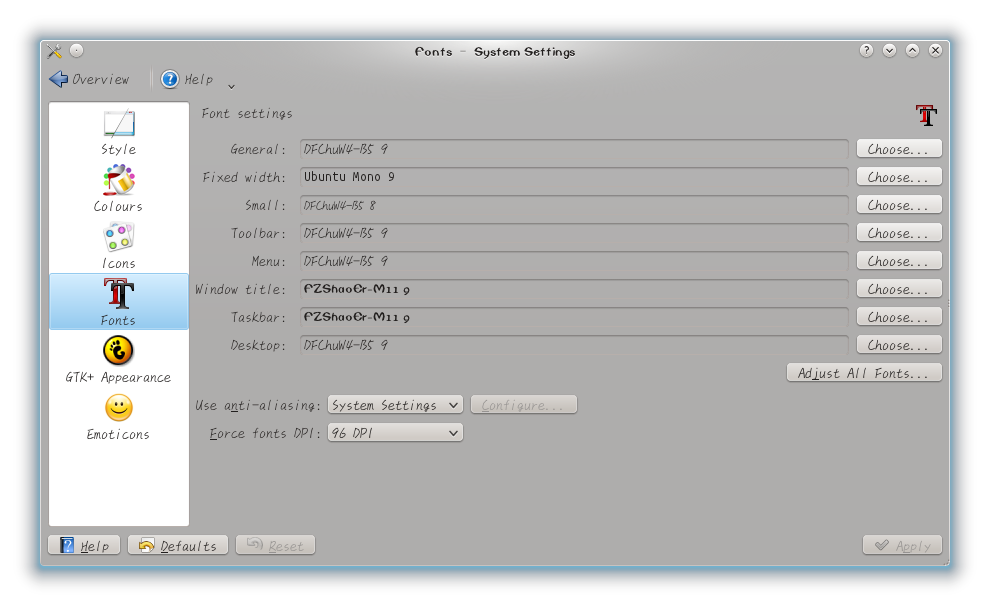Choose the Desktop font
Viewport: 990px width, 606px height.
pyautogui.click(x=899, y=345)
